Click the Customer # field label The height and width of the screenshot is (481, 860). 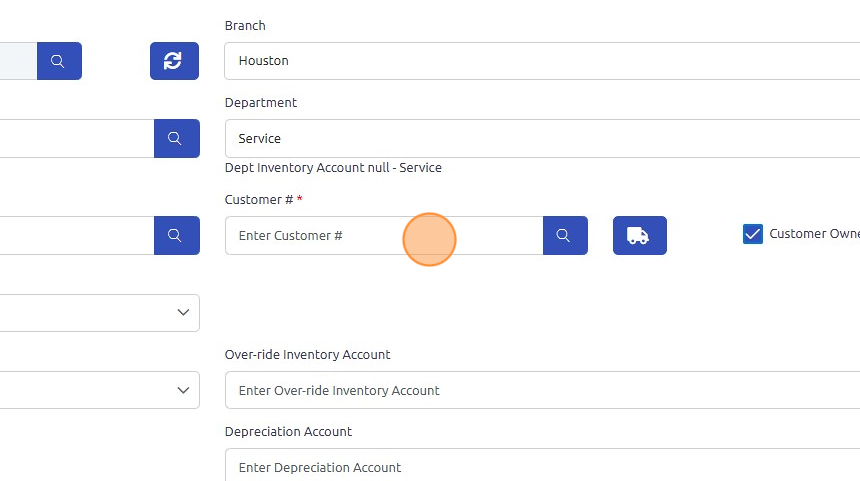tap(259, 200)
